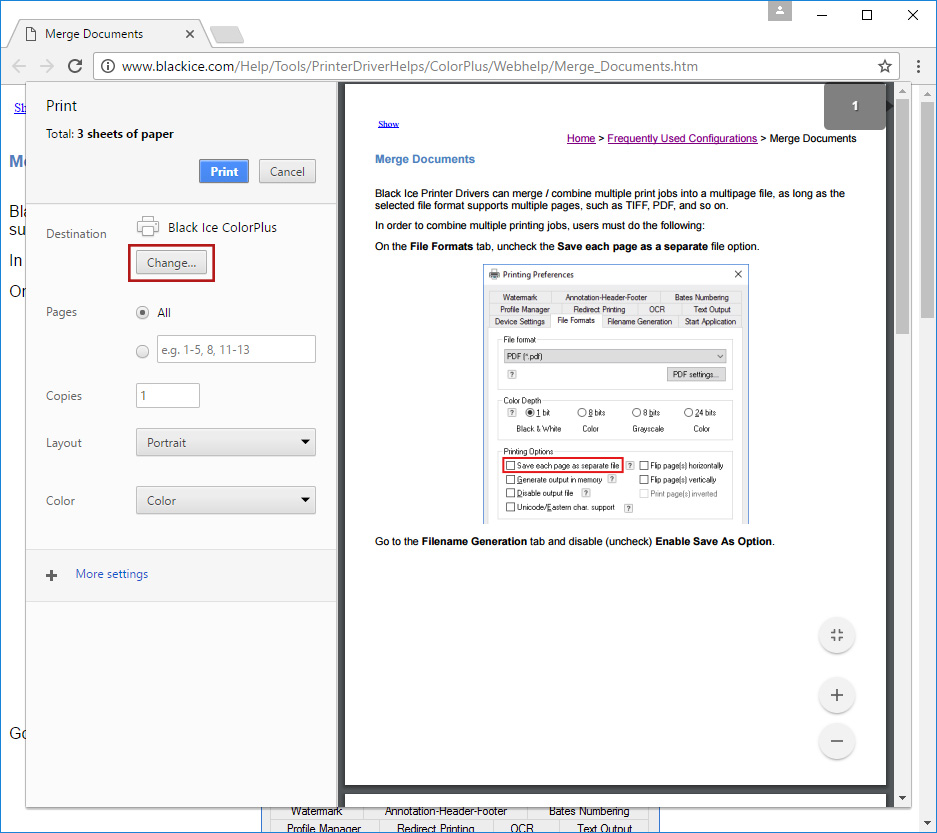Viewport: 937px width, 833px height.
Task: Open the Color dropdown
Action: point(226,500)
